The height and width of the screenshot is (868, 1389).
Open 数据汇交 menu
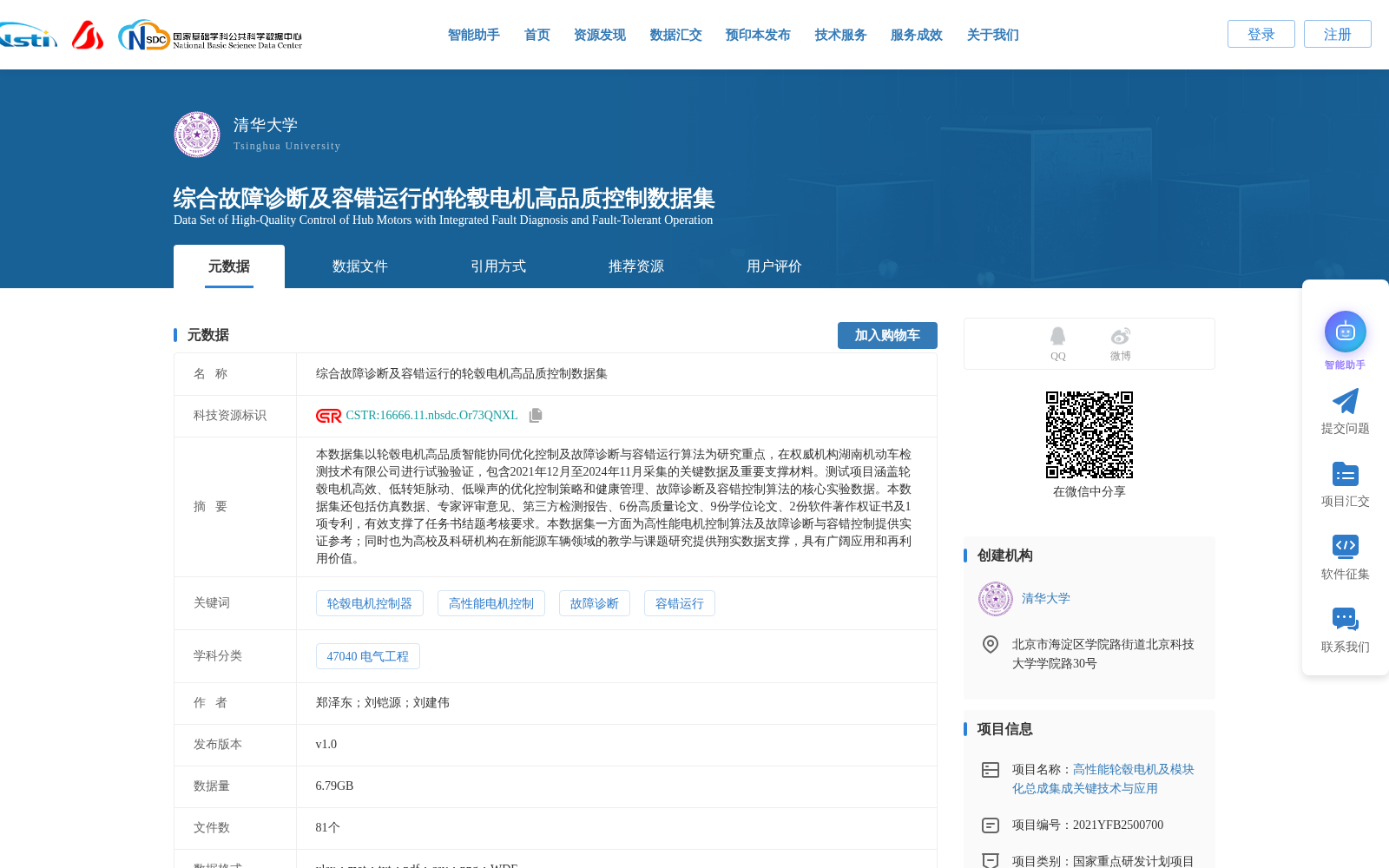coord(676,35)
